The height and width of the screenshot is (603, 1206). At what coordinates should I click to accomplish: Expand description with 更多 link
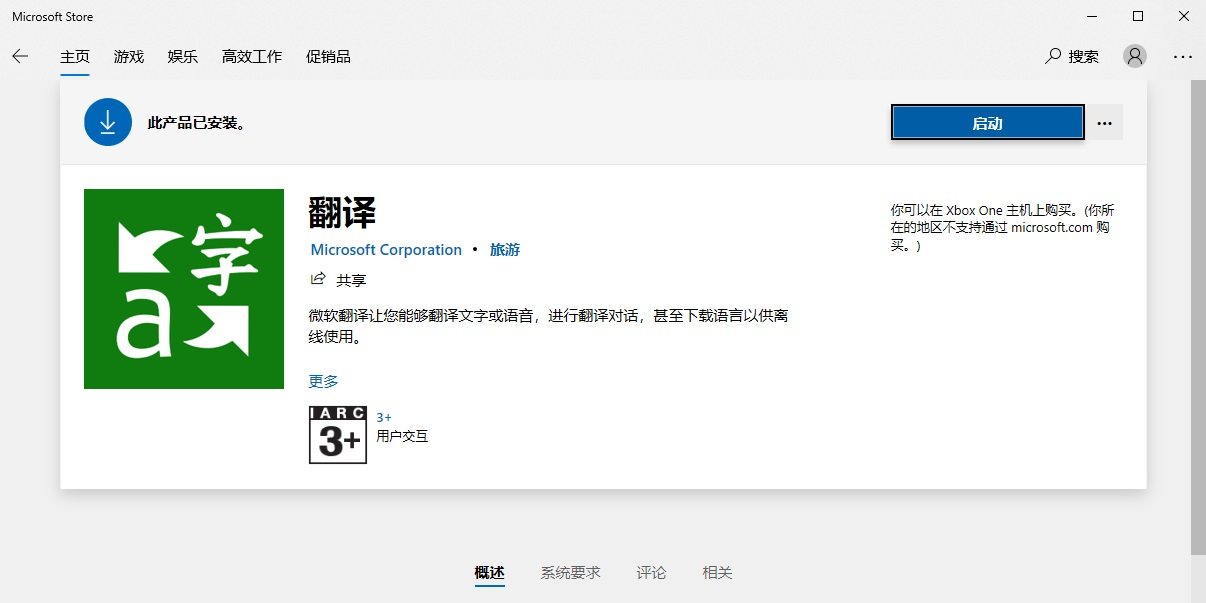[x=324, y=381]
